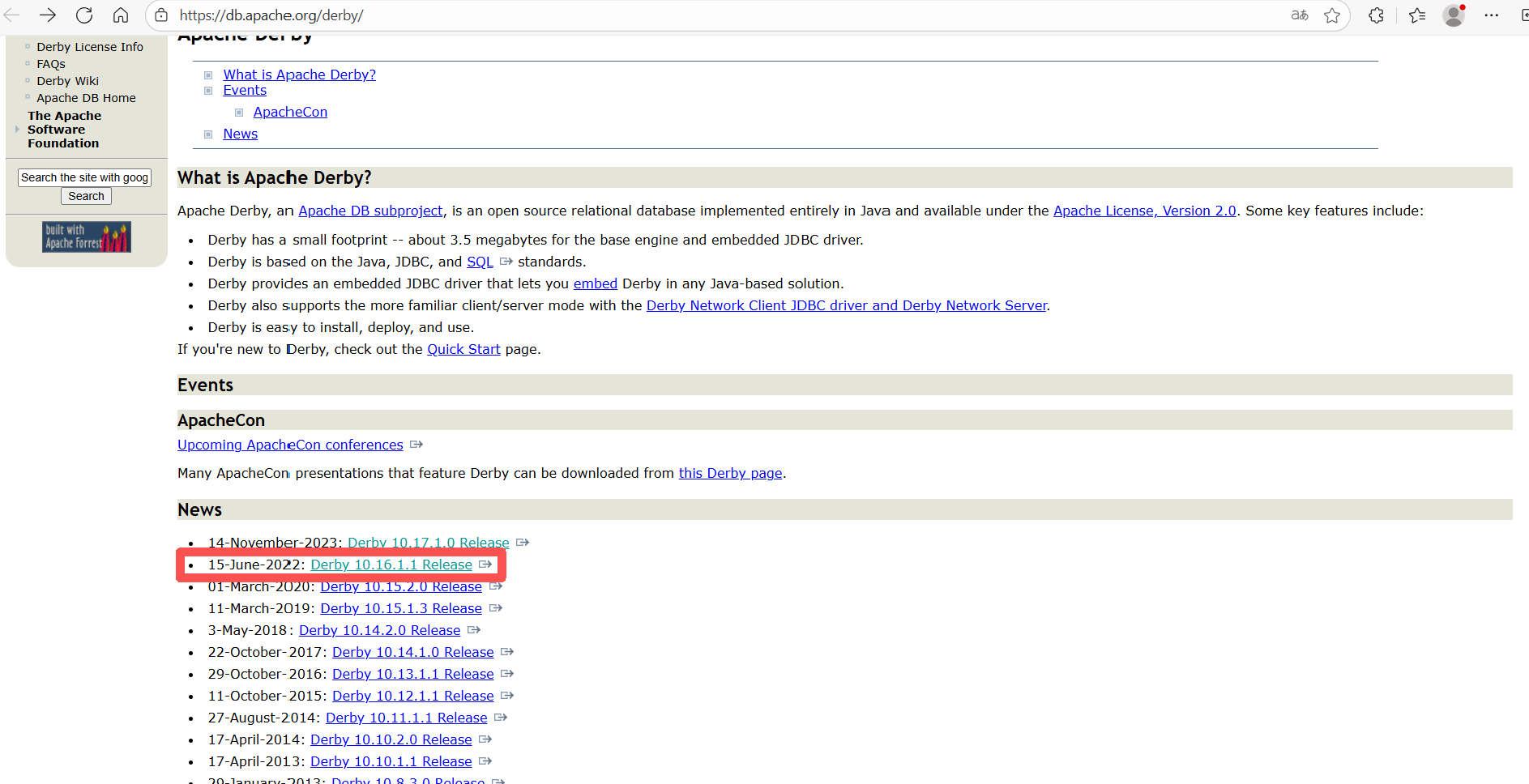This screenshot has width=1529, height=784.
Task: Click the site search input field
Action: point(84,177)
